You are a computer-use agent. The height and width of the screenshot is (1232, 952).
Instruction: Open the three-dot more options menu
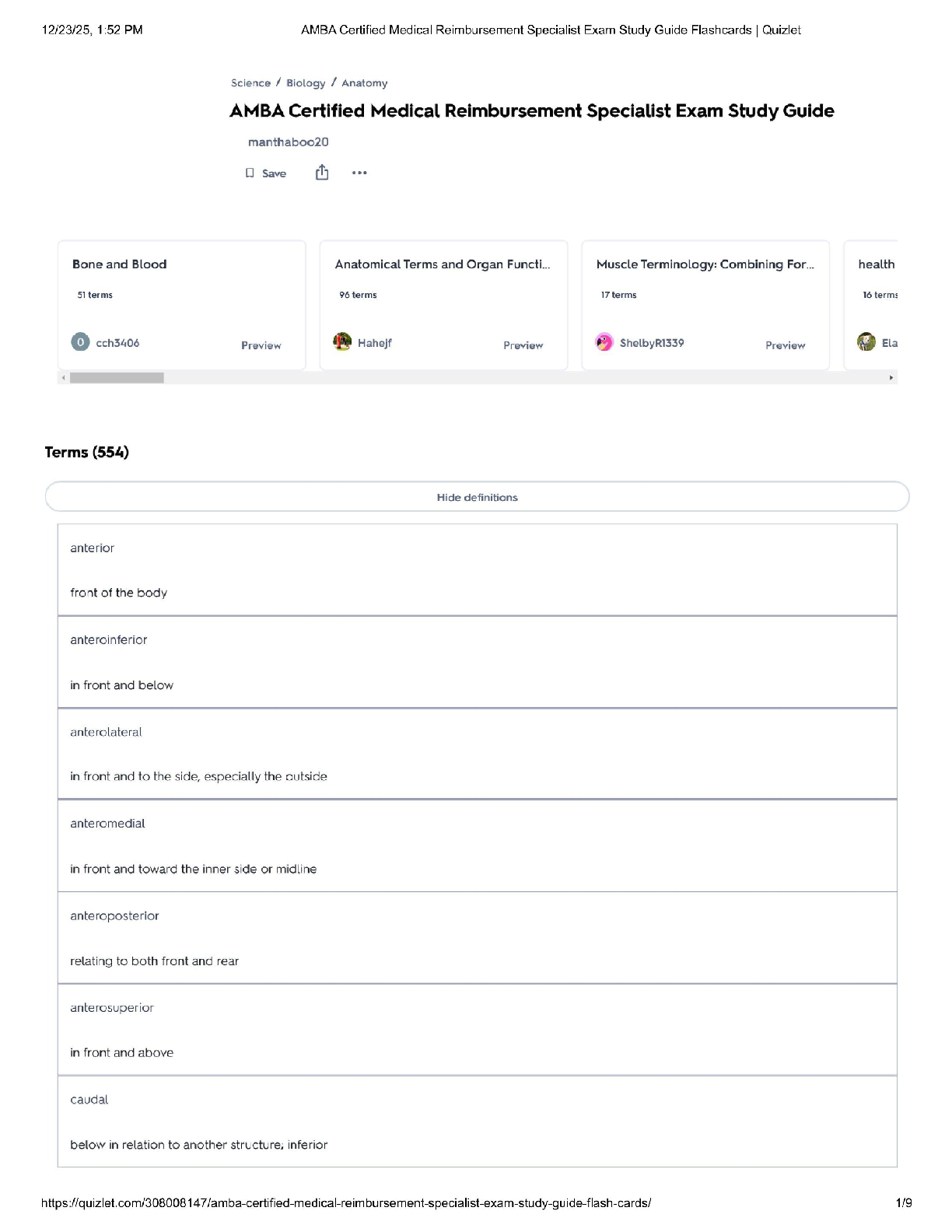click(x=359, y=173)
